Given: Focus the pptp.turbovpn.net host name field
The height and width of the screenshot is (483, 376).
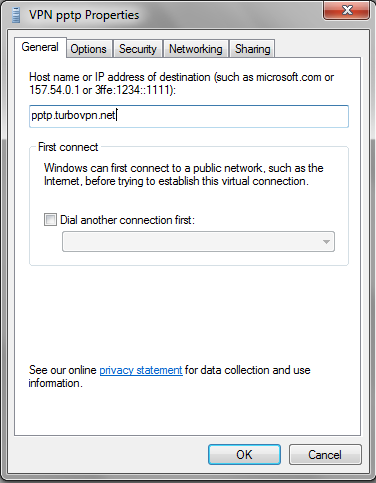Looking at the screenshot, I should [189, 116].
